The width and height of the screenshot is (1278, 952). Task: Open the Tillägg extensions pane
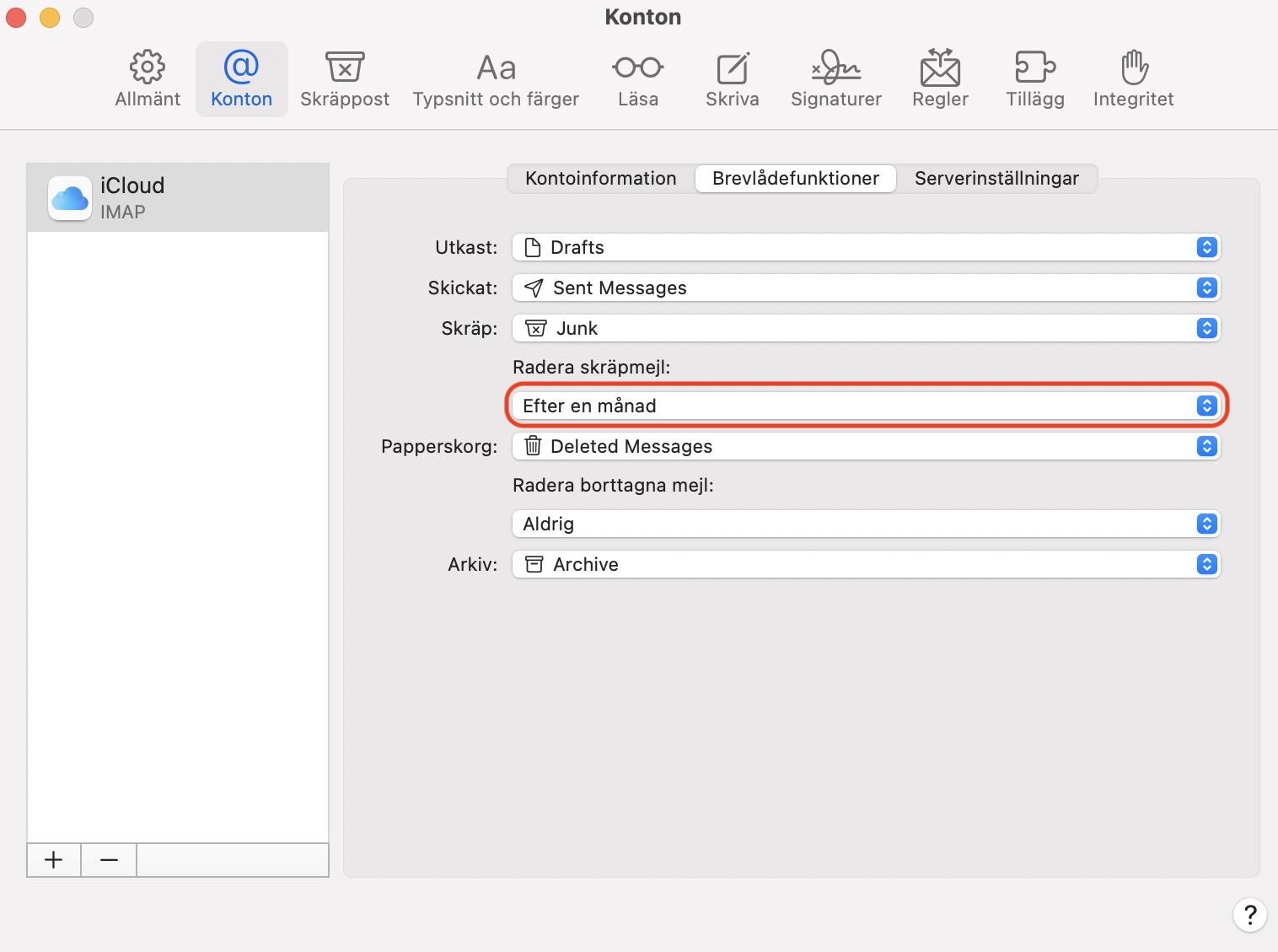click(1035, 79)
